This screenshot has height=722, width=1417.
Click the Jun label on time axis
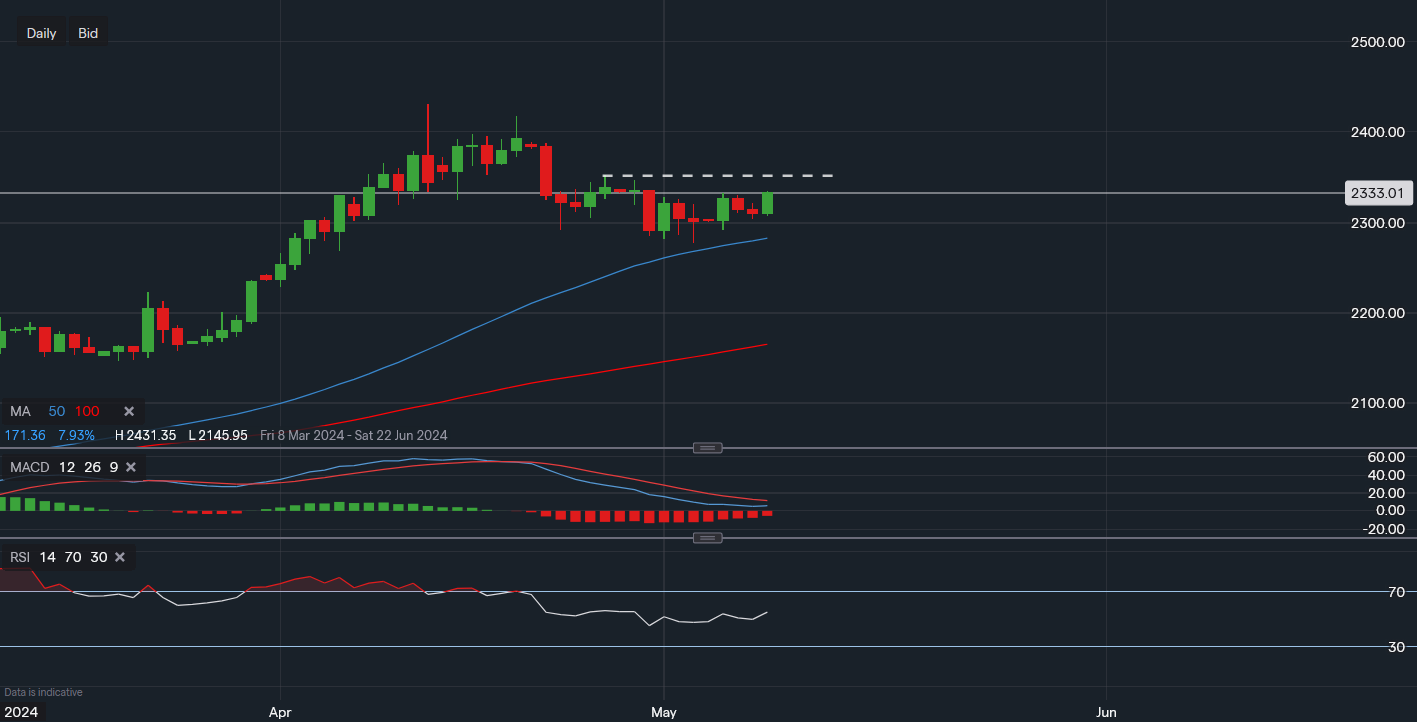click(x=1106, y=712)
